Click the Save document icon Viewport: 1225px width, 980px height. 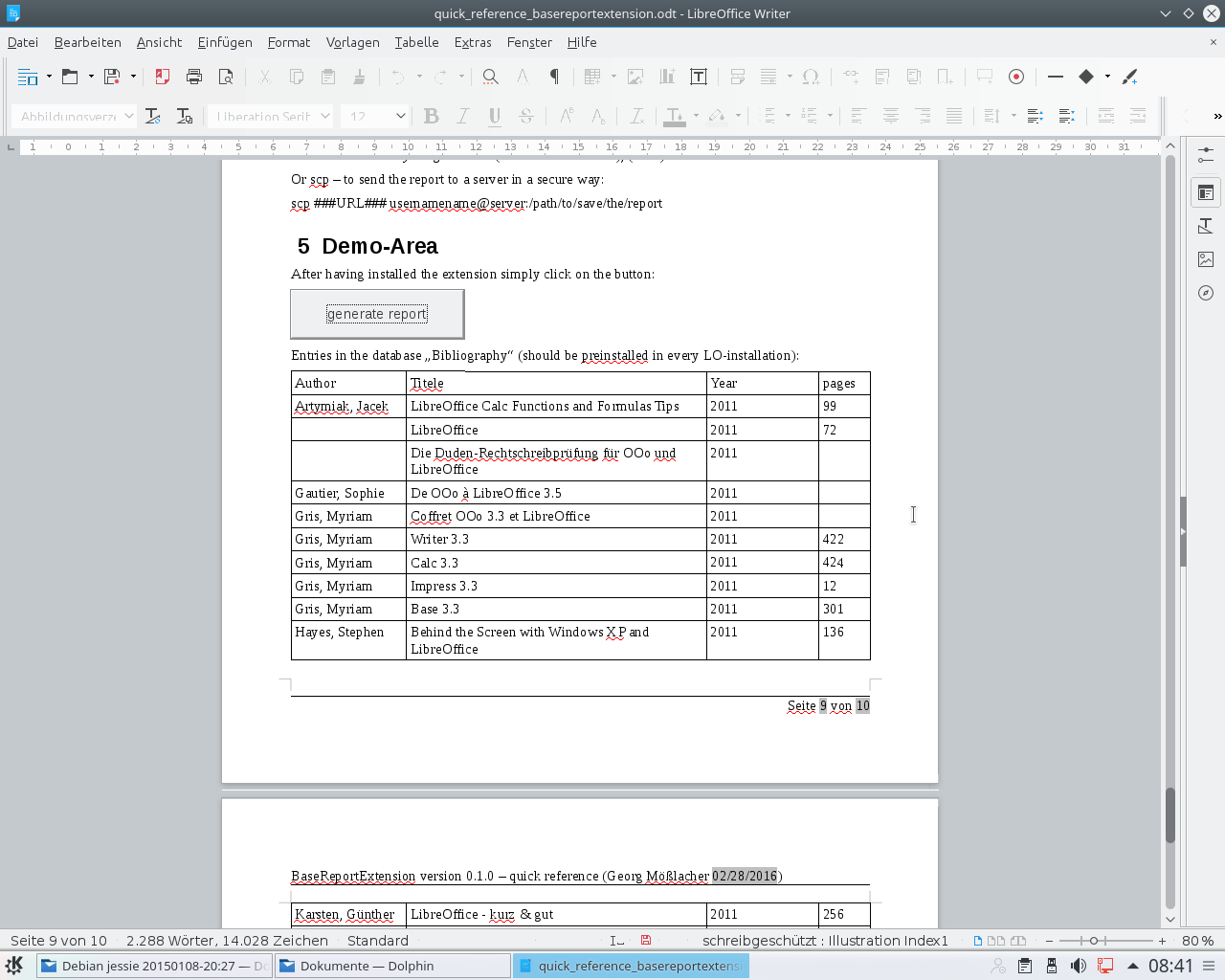pyautogui.click(x=112, y=77)
